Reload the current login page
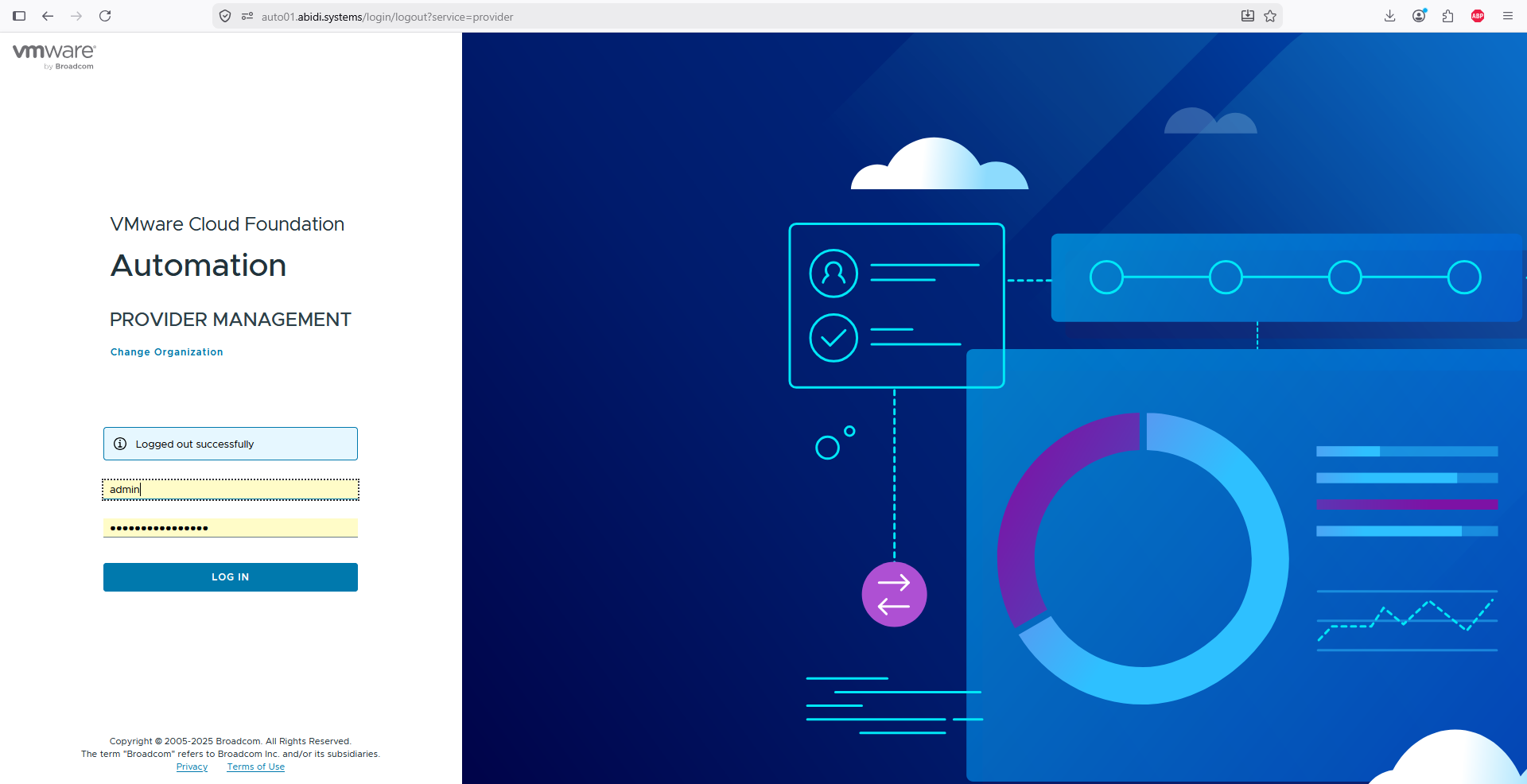 [x=105, y=16]
